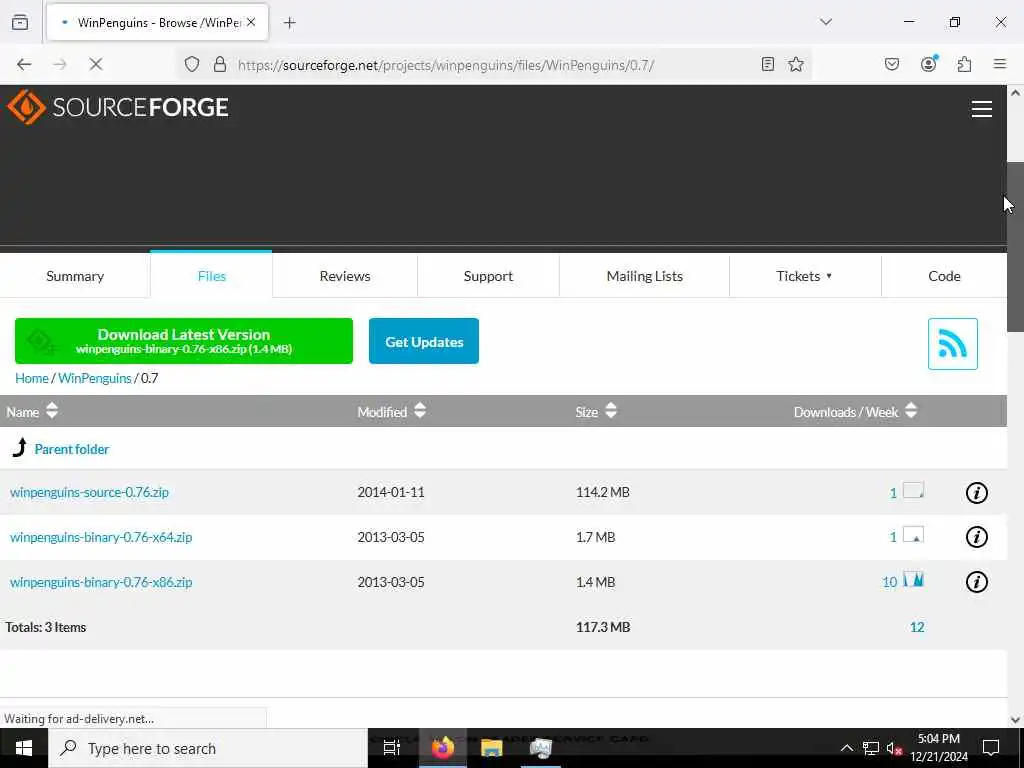Click the Windows Start button
Viewport: 1024px width, 768px height.
point(24,748)
